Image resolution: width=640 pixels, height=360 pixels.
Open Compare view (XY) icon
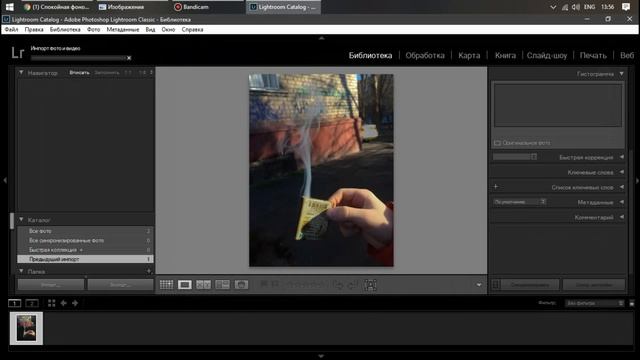(203, 284)
